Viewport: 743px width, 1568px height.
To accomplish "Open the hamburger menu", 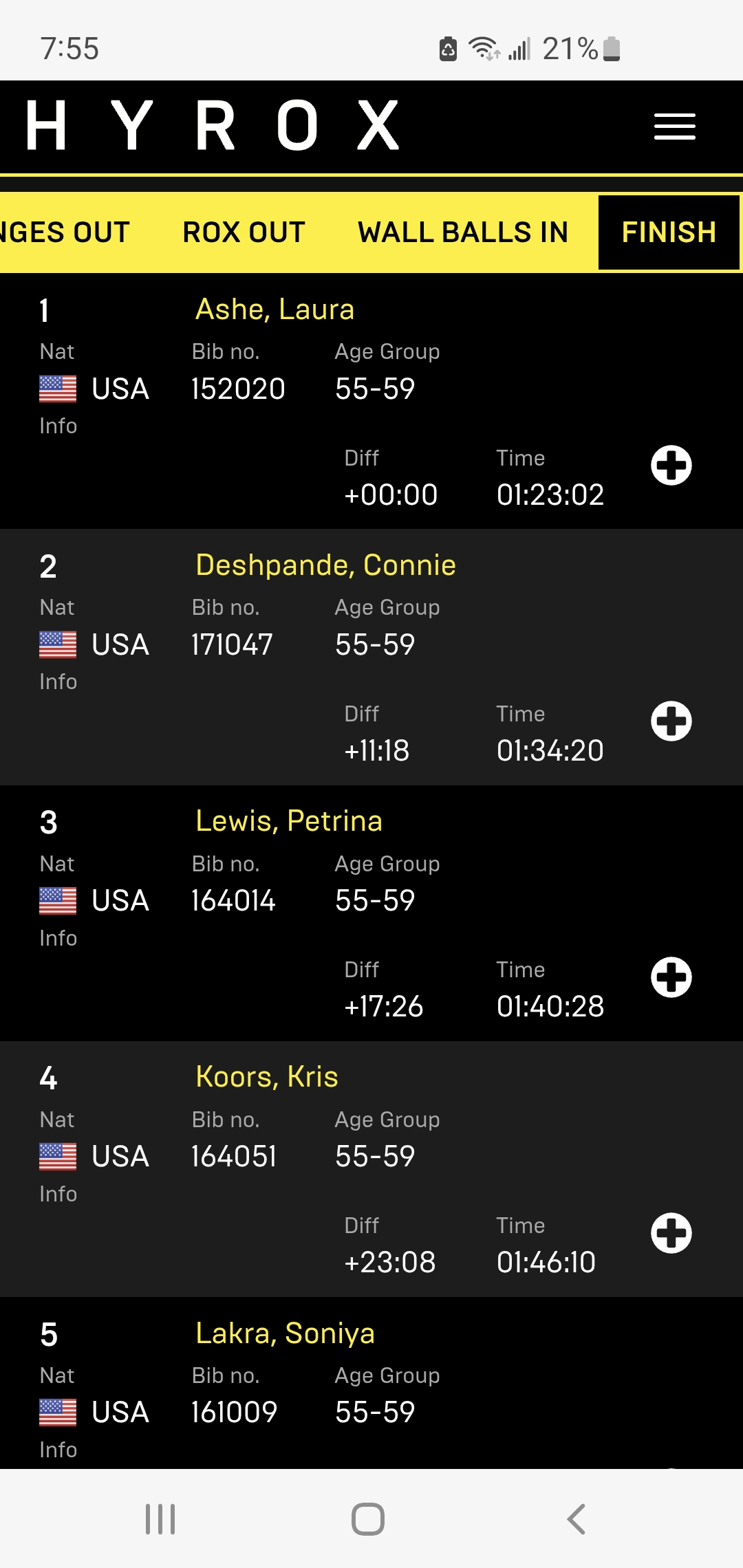I will click(674, 127).
